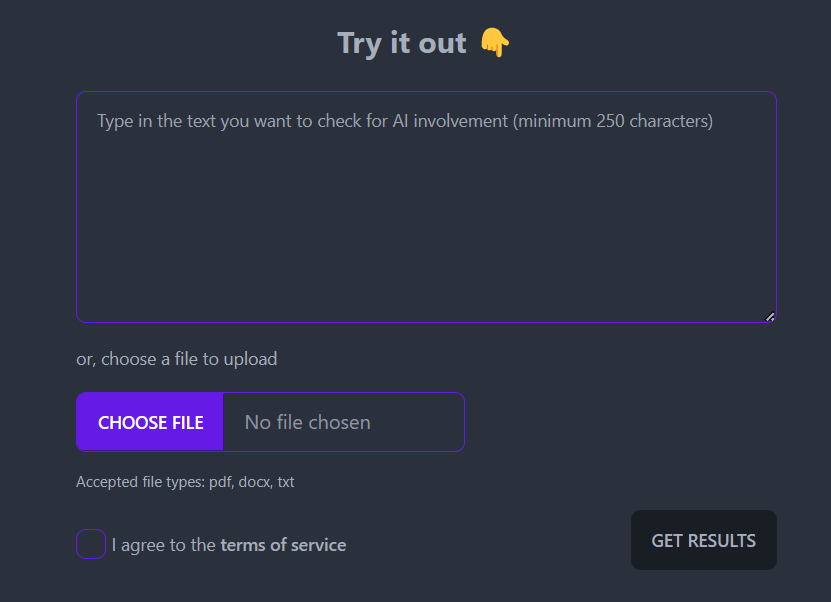Click the "I agree to the" label
The image size is (831, 602).
coord(164,545)
